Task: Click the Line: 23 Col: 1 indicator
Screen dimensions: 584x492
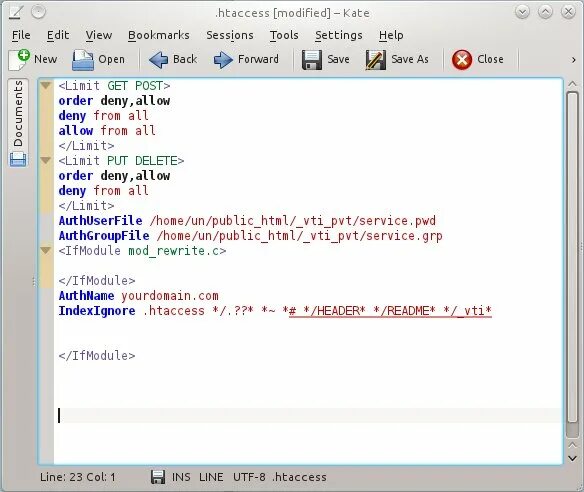Action: click(x=78, y=477)
